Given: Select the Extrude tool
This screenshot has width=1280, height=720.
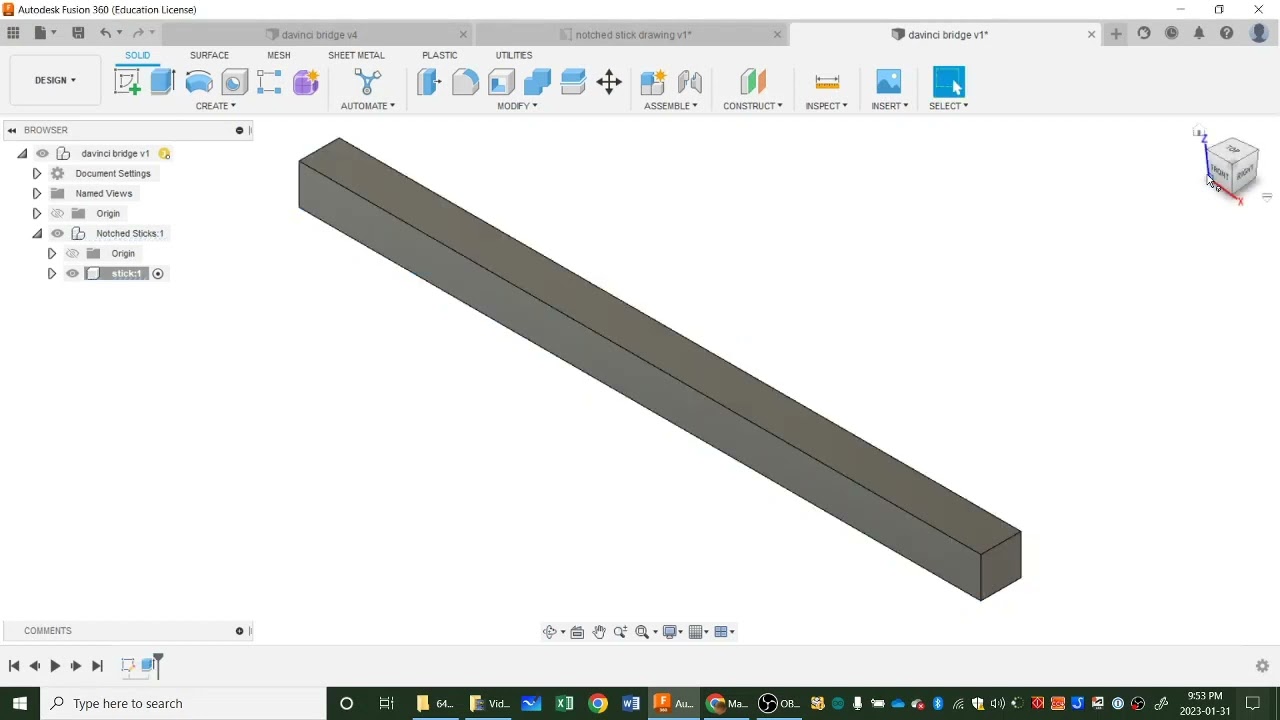Looking at the screenshot, I should coord(163,82).
